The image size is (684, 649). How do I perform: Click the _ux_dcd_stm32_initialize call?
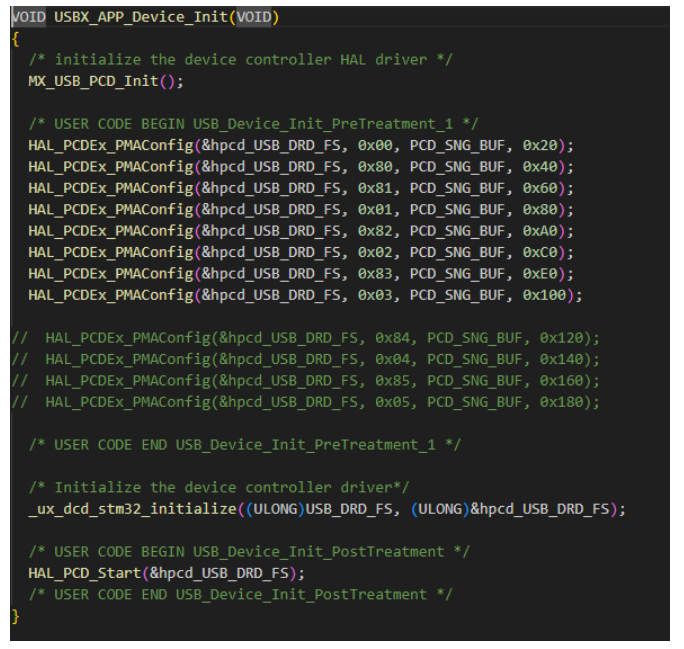click(x=327, y=509)
